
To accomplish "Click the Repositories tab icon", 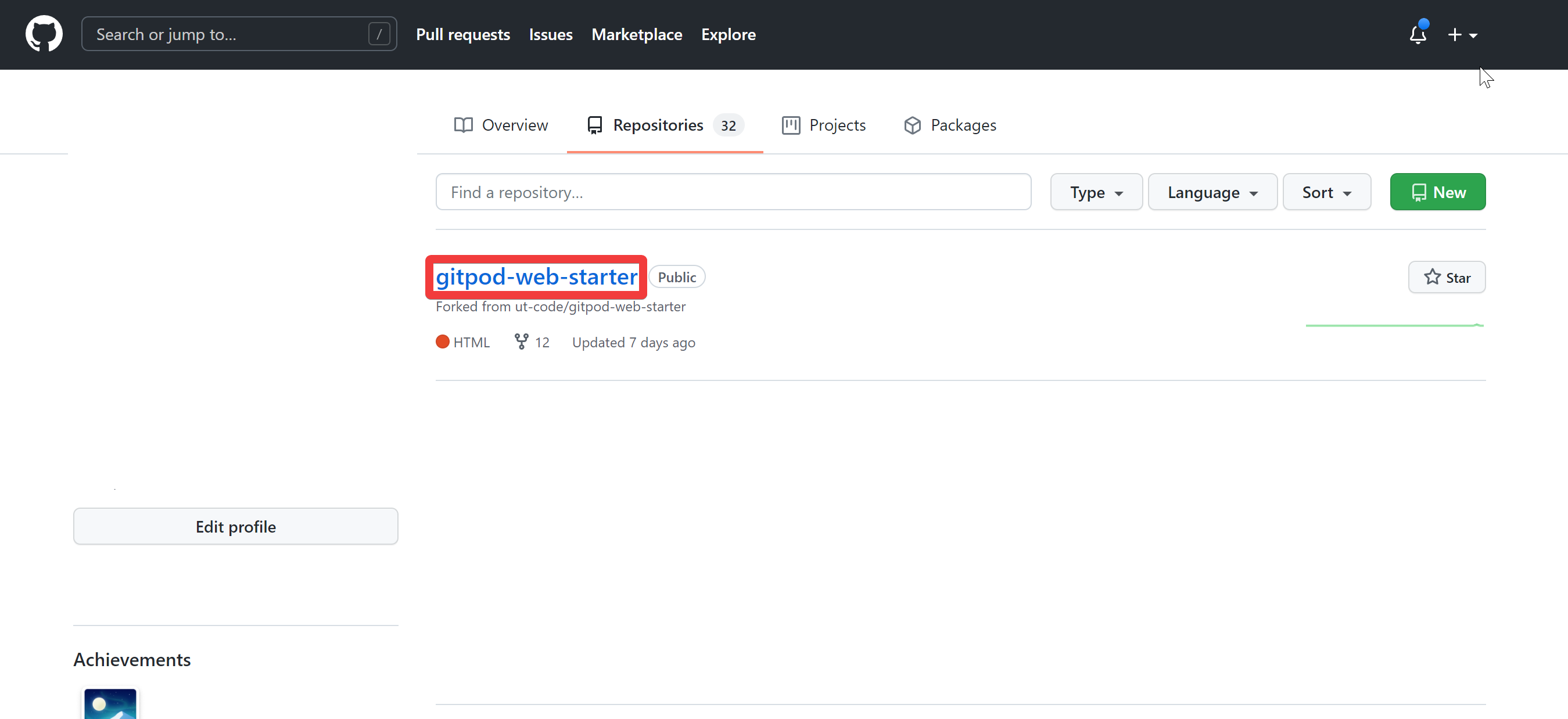I will (x=595, y=125).
